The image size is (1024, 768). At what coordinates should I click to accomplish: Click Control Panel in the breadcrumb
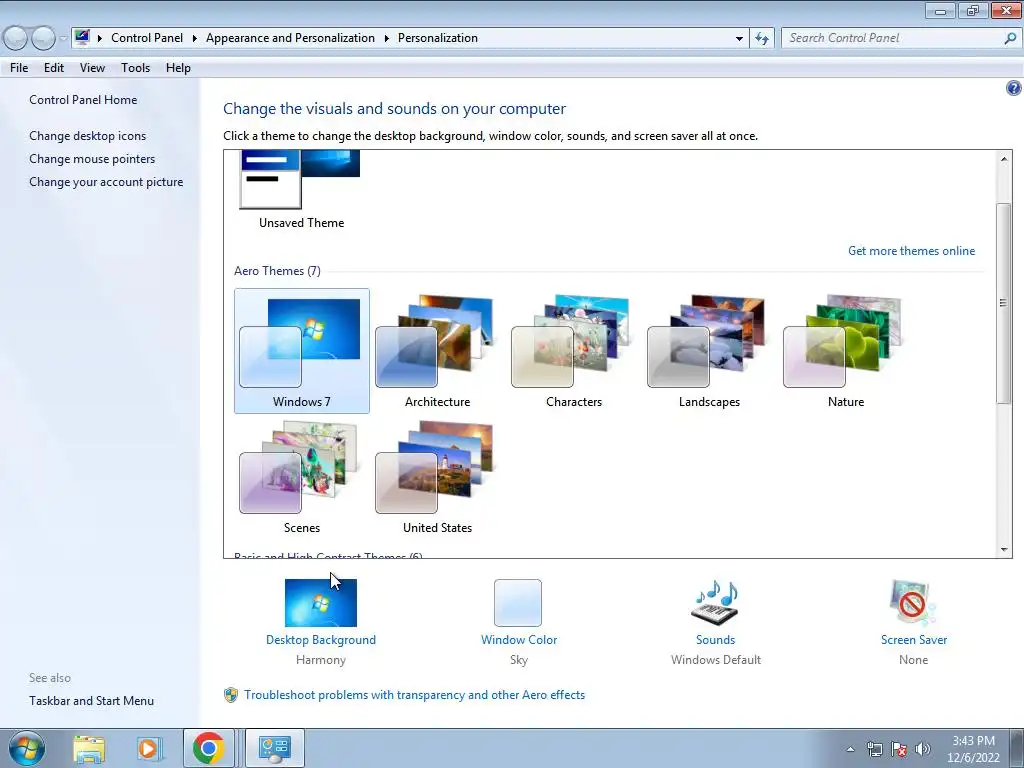click(147, 38)
